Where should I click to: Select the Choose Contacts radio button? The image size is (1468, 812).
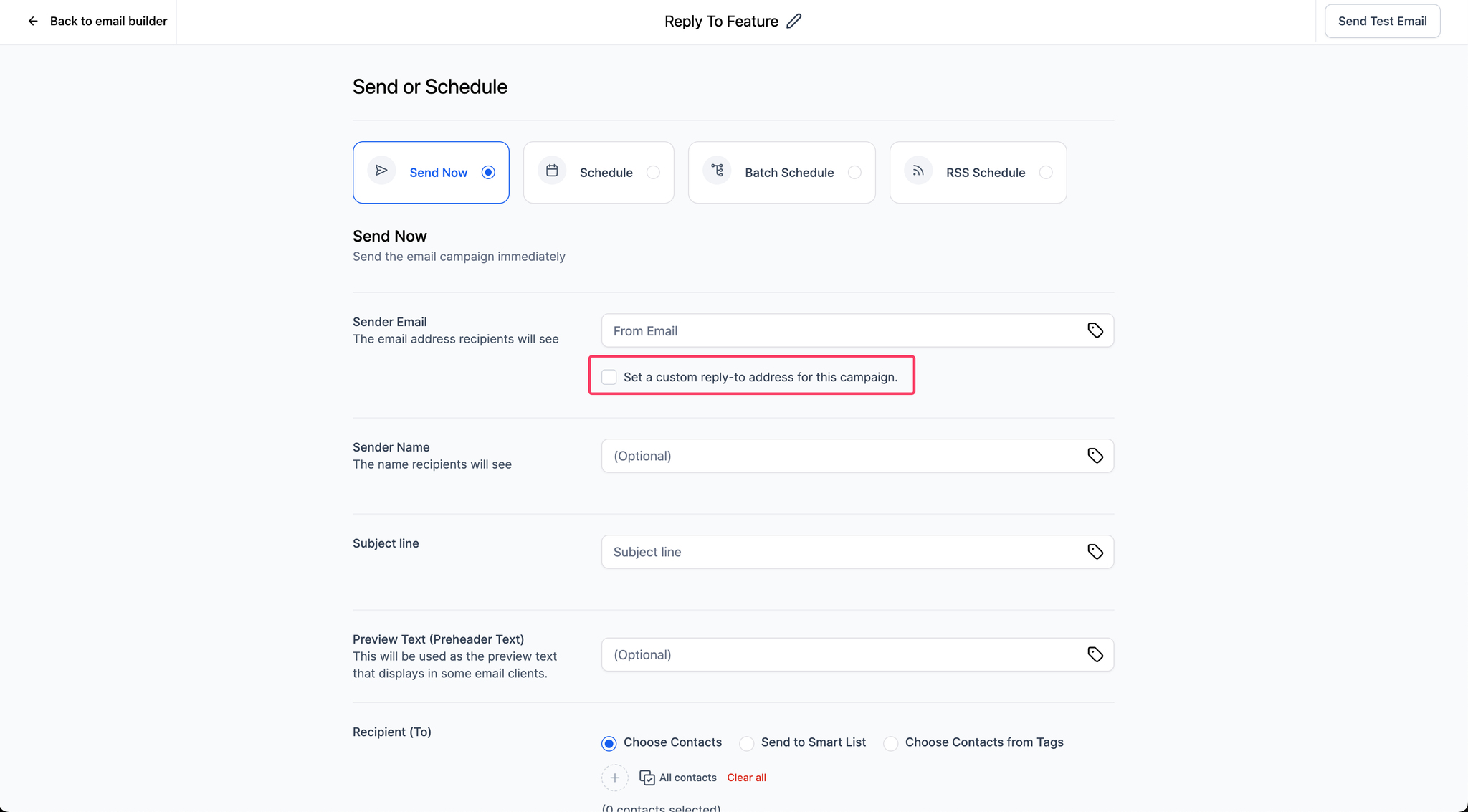tap(608, 742)
